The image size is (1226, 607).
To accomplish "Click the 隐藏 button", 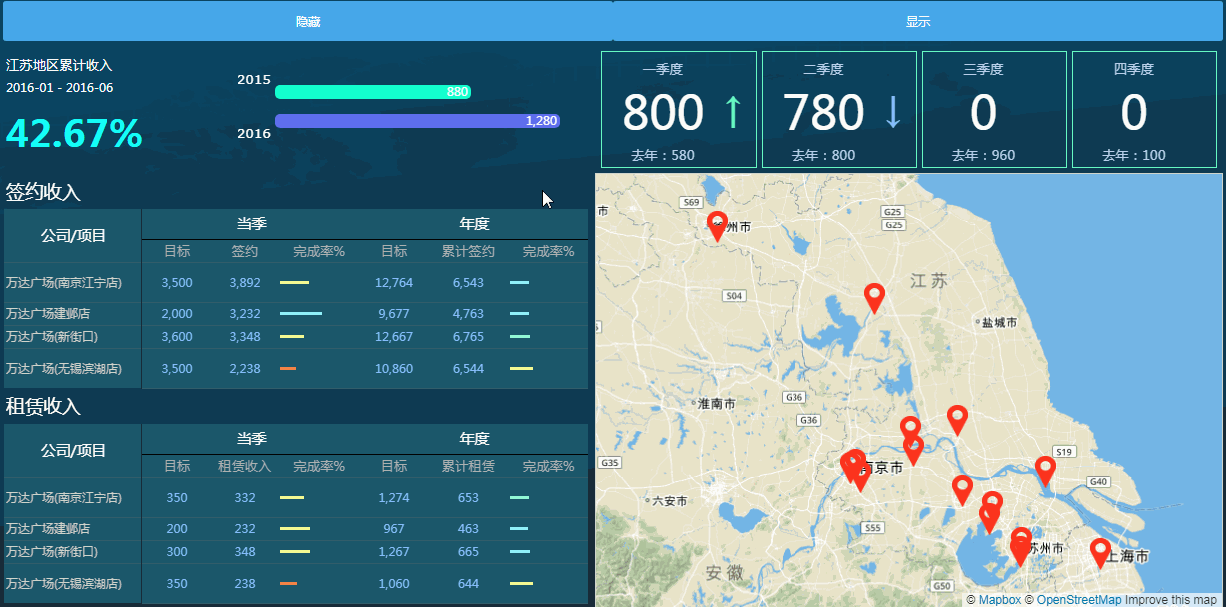I will pos(307,21).
